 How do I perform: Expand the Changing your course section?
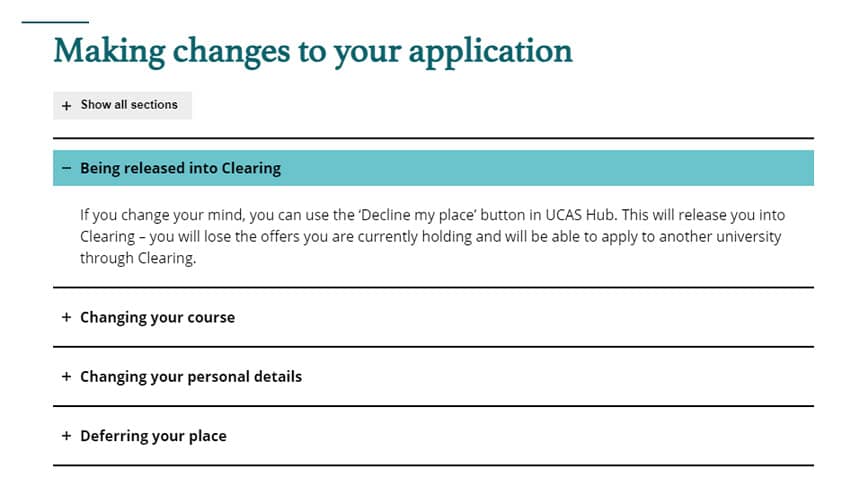tap(433, 317)
